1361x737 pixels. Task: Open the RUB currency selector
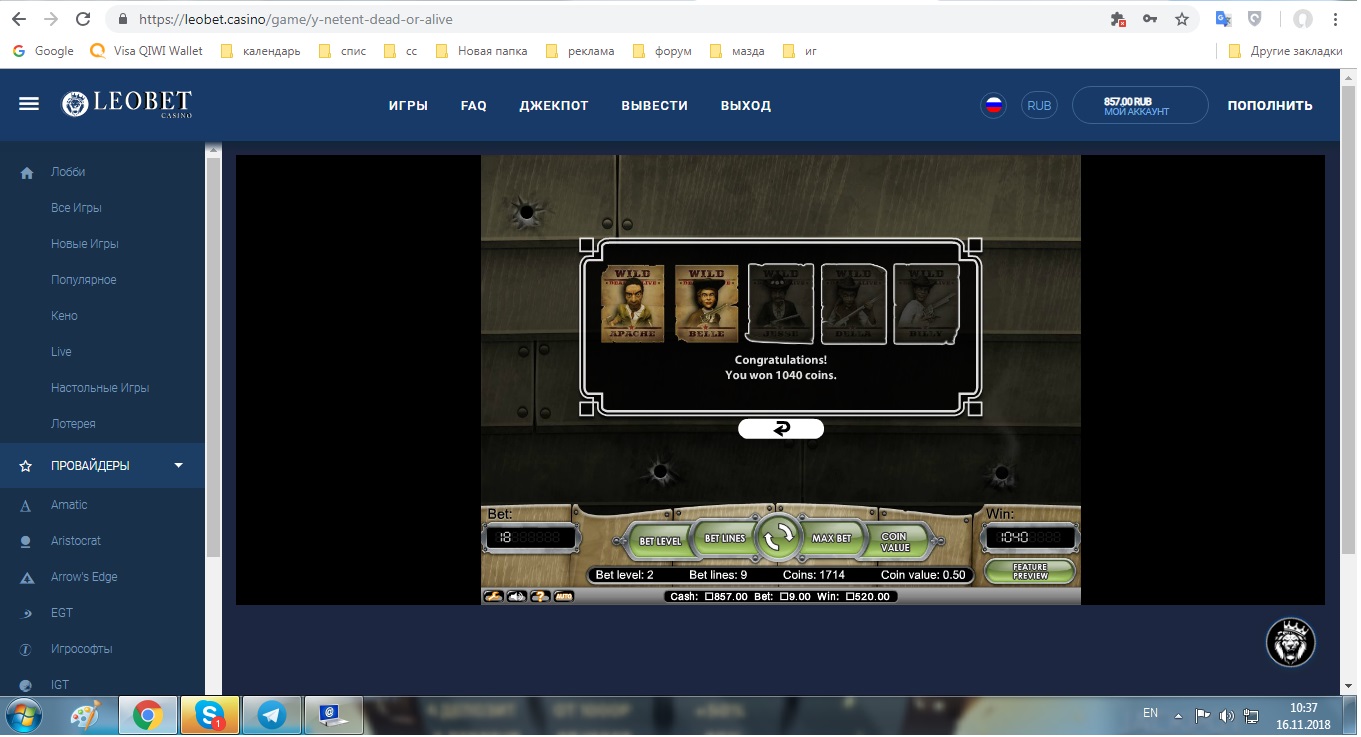tap(1039, 105)
